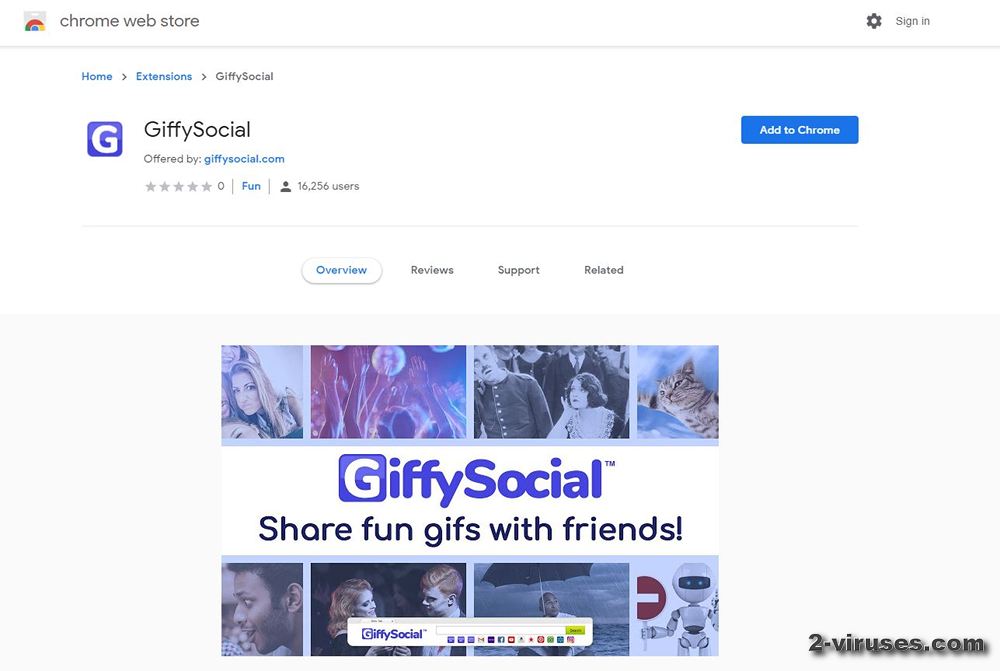Screen dimensions: 1000x671
Task: Open the Extensions breadcrumb link
Action: 164,77
